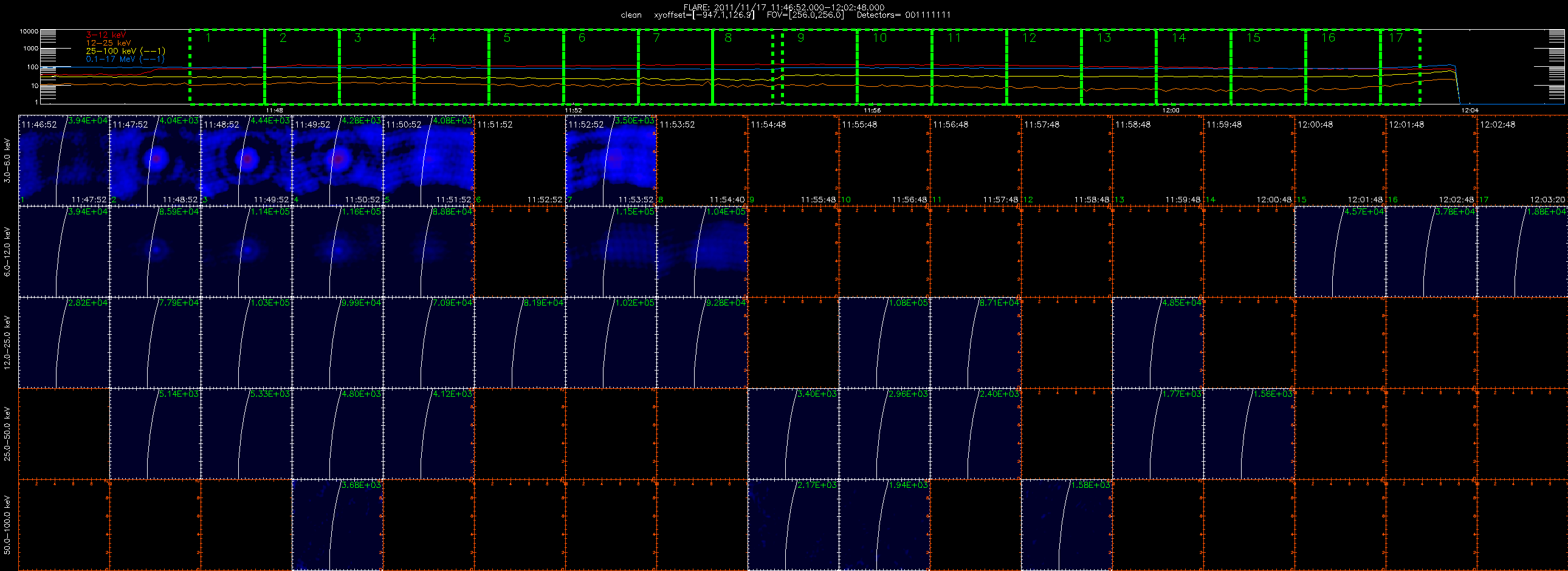Click the Detectors= 001111111 header text
1568x571 pixels.
(903, 15)
